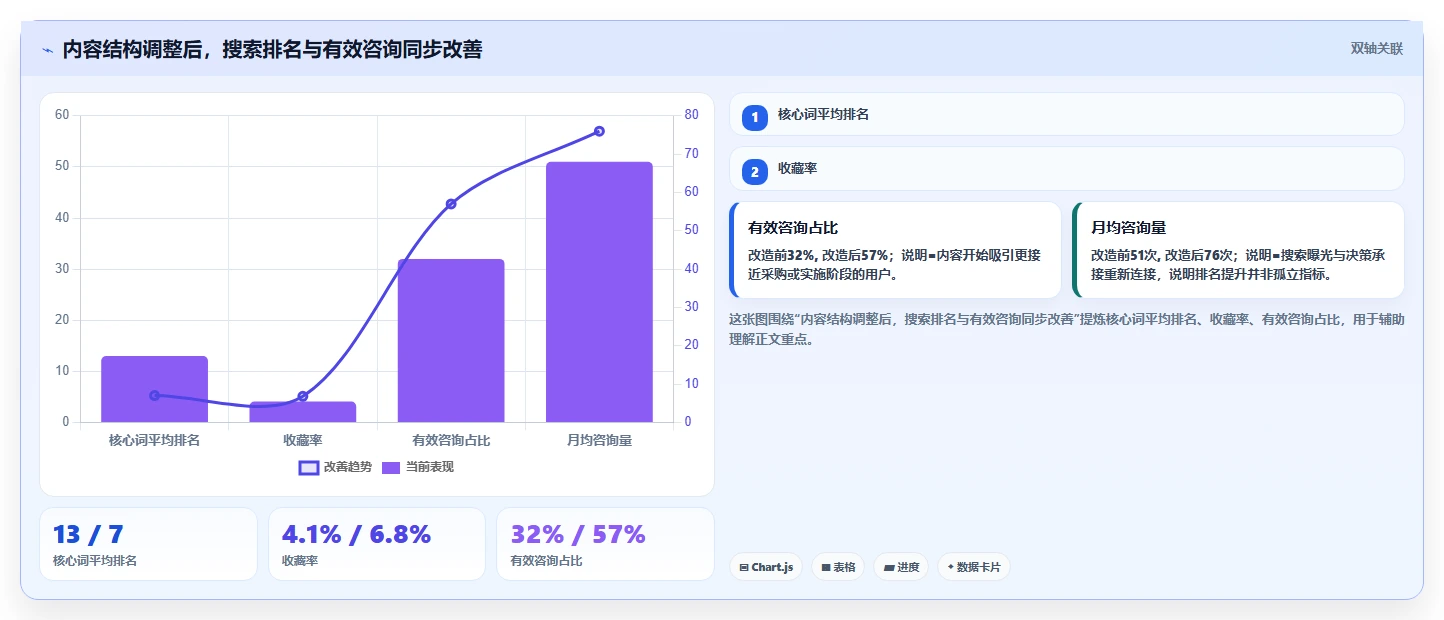Click the trend line point over 核心词平均排名

point(154,396)
